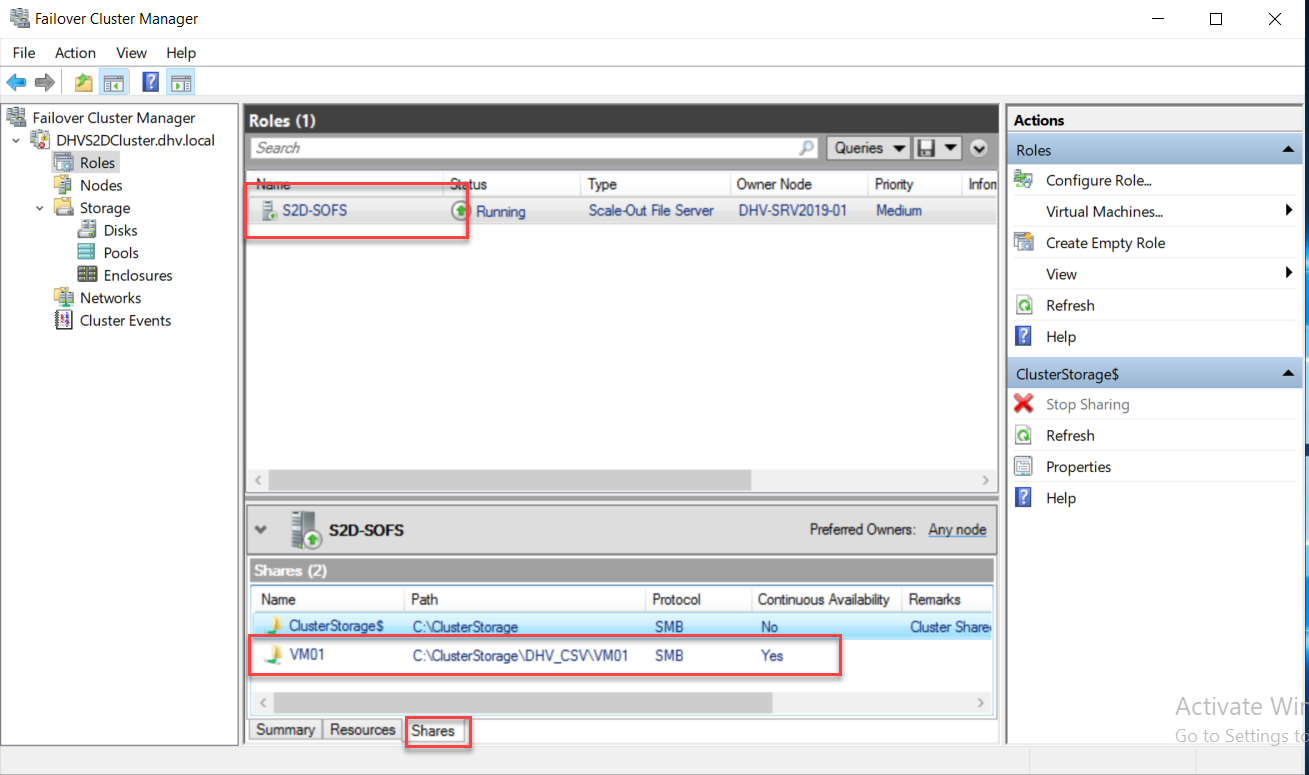Collapse the Roles section in Actions pane
This screenshot has width=1309, height=775.
(x=1288, y=150)
